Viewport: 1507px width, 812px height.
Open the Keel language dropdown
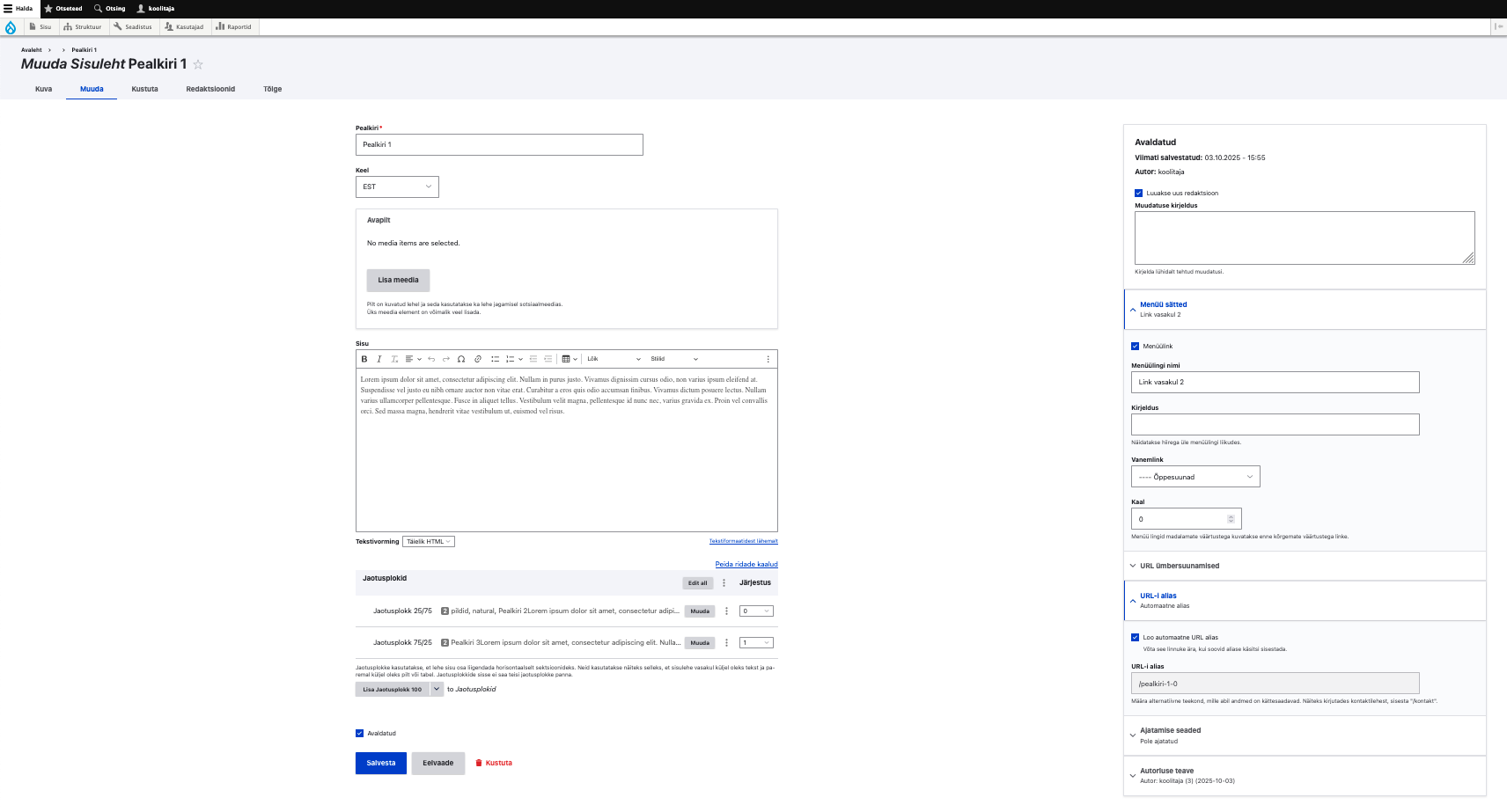click(x=397, y=187)
